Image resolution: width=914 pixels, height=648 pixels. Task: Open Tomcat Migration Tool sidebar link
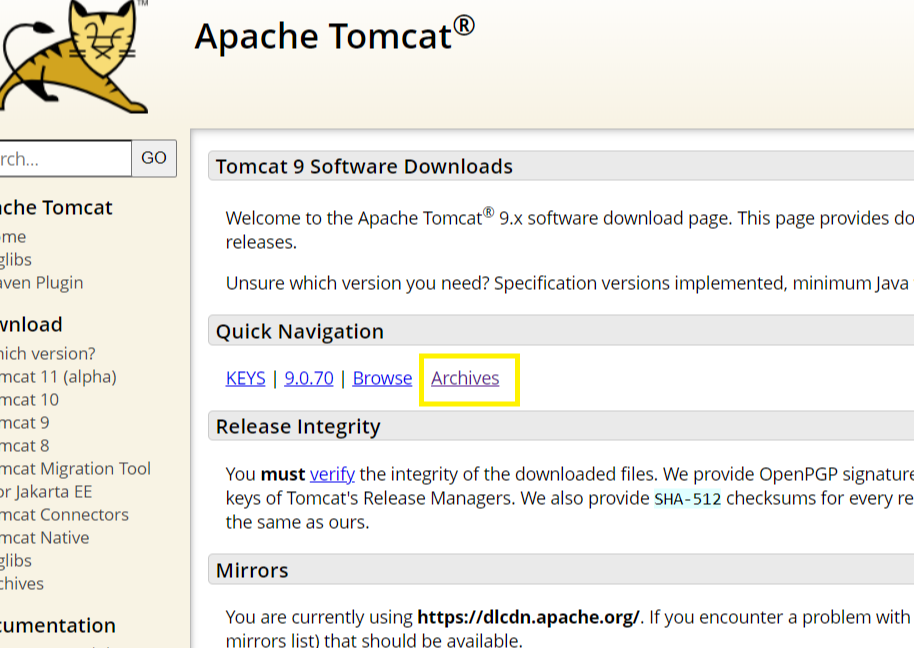(x=75, y=469)
